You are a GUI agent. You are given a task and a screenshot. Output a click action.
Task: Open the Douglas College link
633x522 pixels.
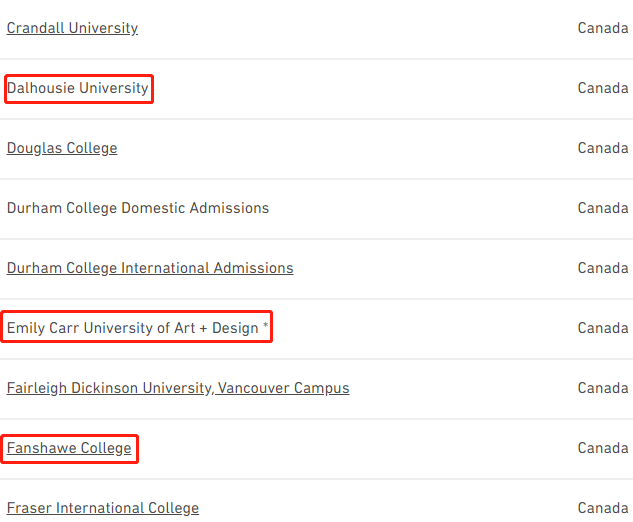(x=62, y=148)
